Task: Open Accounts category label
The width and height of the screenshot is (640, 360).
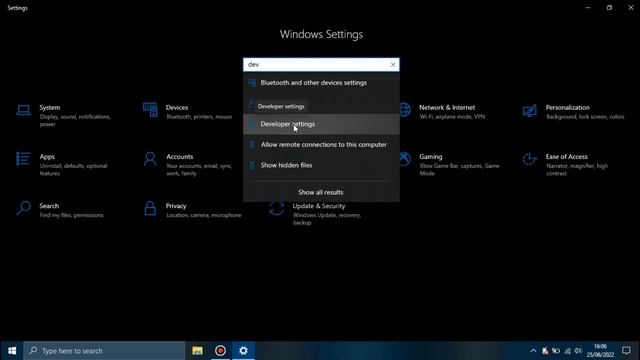Action: [180, 157]
